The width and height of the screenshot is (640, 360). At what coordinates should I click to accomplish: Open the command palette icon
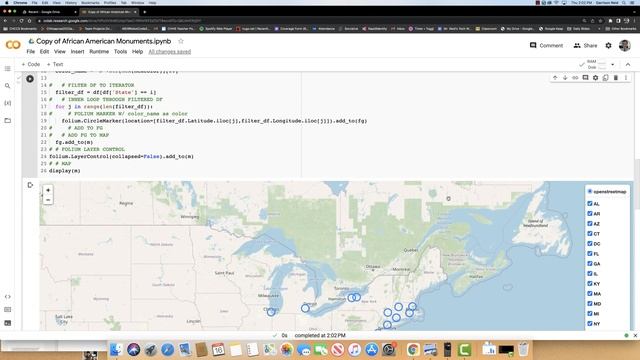click(7, 310)
